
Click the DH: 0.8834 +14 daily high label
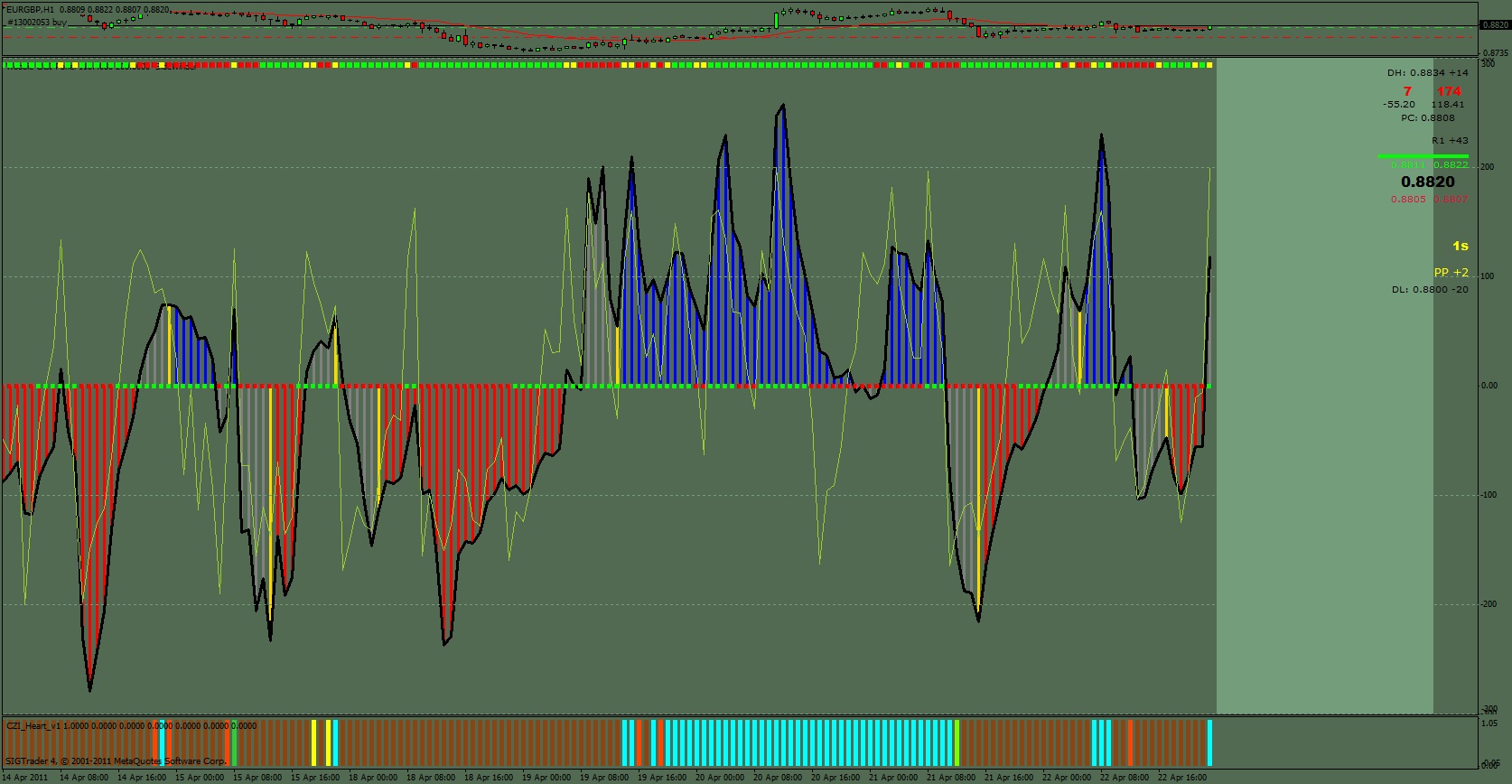1428,72
